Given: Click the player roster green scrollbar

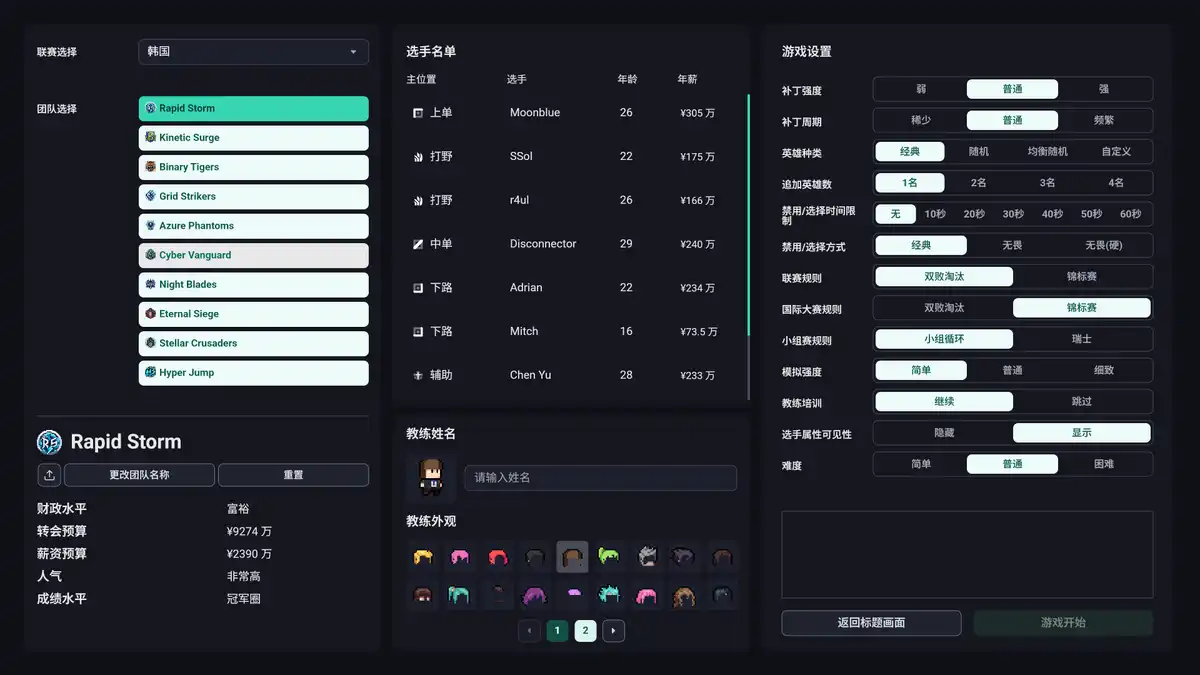Looking at the screenshot, I should click(x=748, y=216).
